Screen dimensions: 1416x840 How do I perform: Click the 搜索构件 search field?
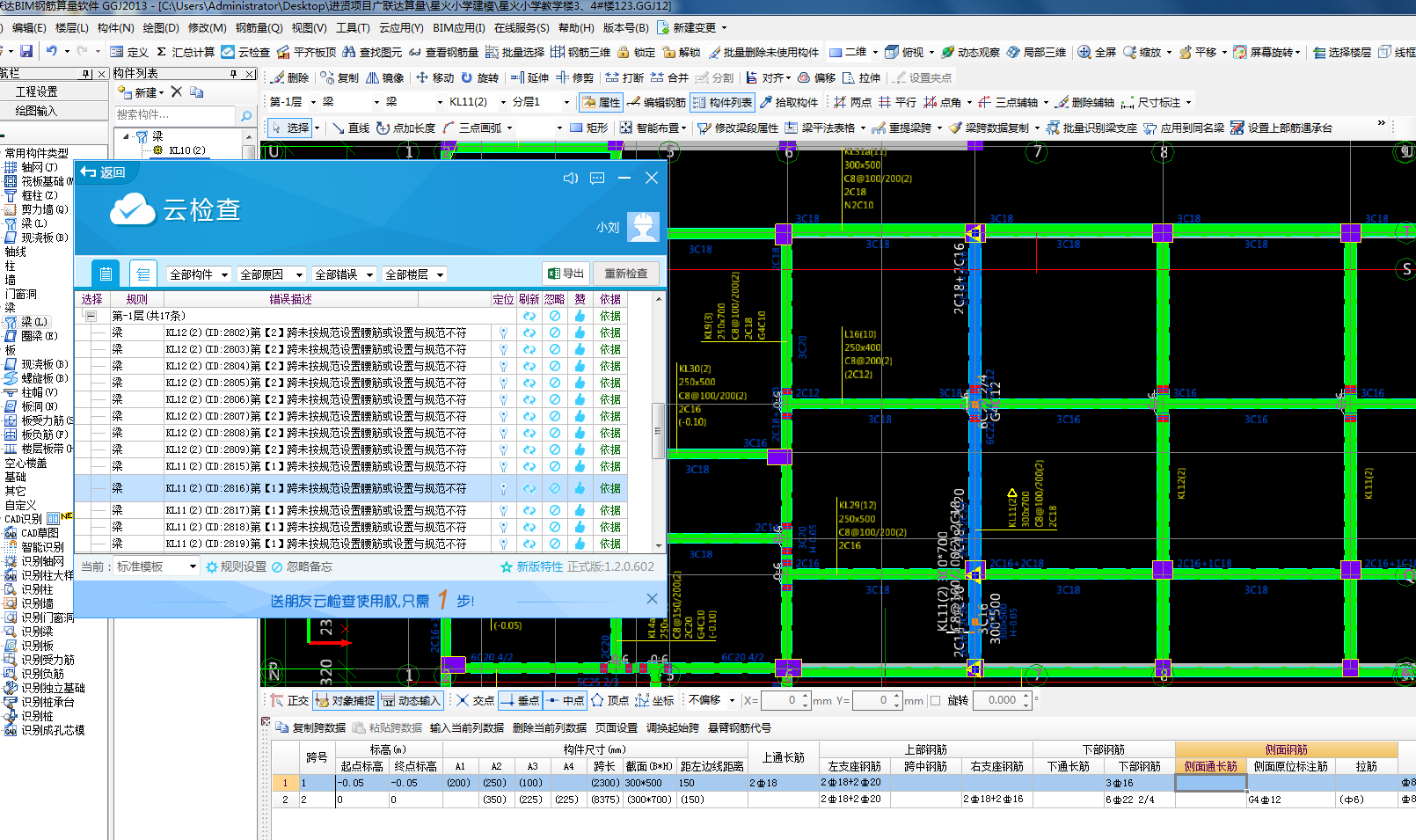pos(175,115)
